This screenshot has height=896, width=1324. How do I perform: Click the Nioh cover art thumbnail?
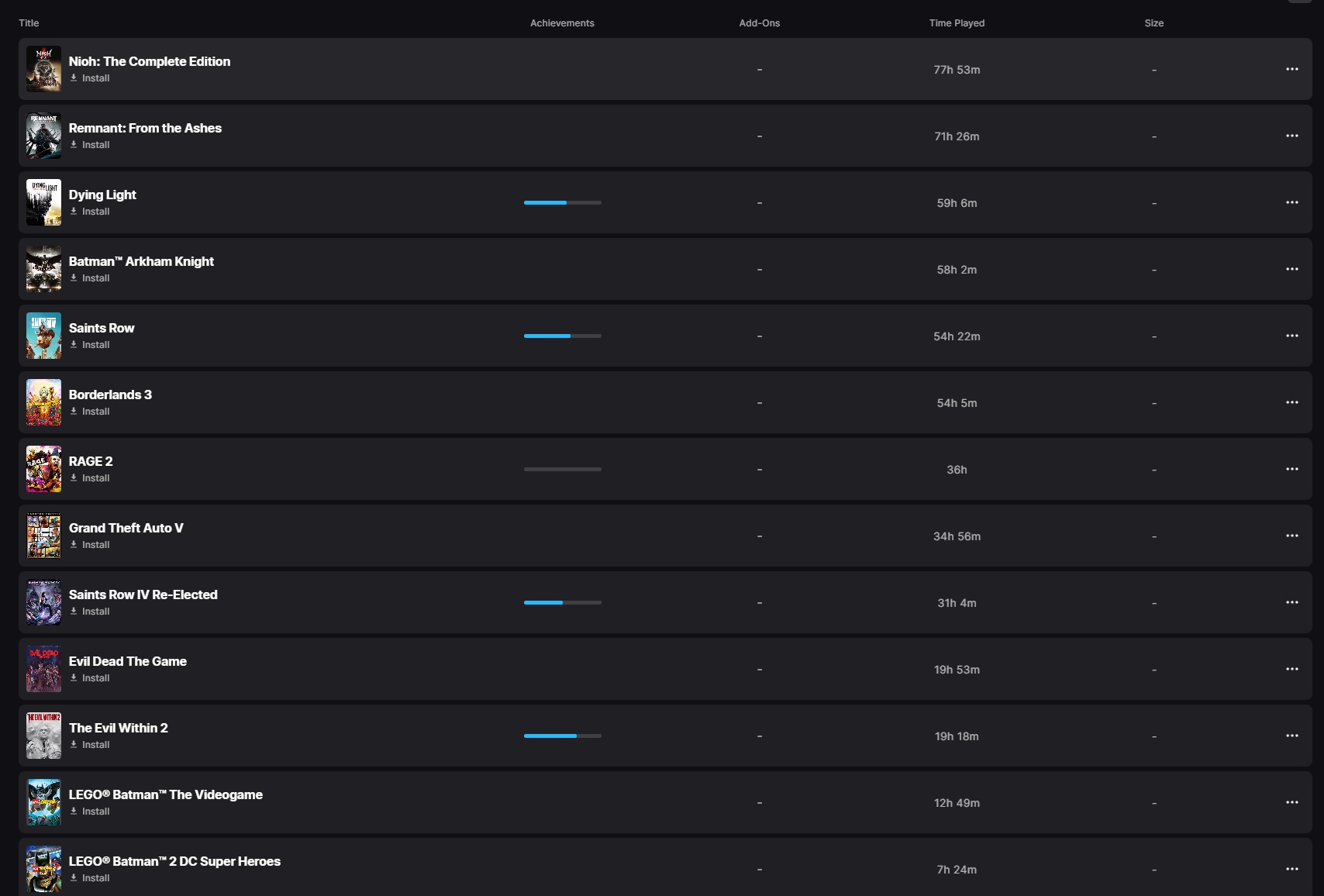point(43,69)
